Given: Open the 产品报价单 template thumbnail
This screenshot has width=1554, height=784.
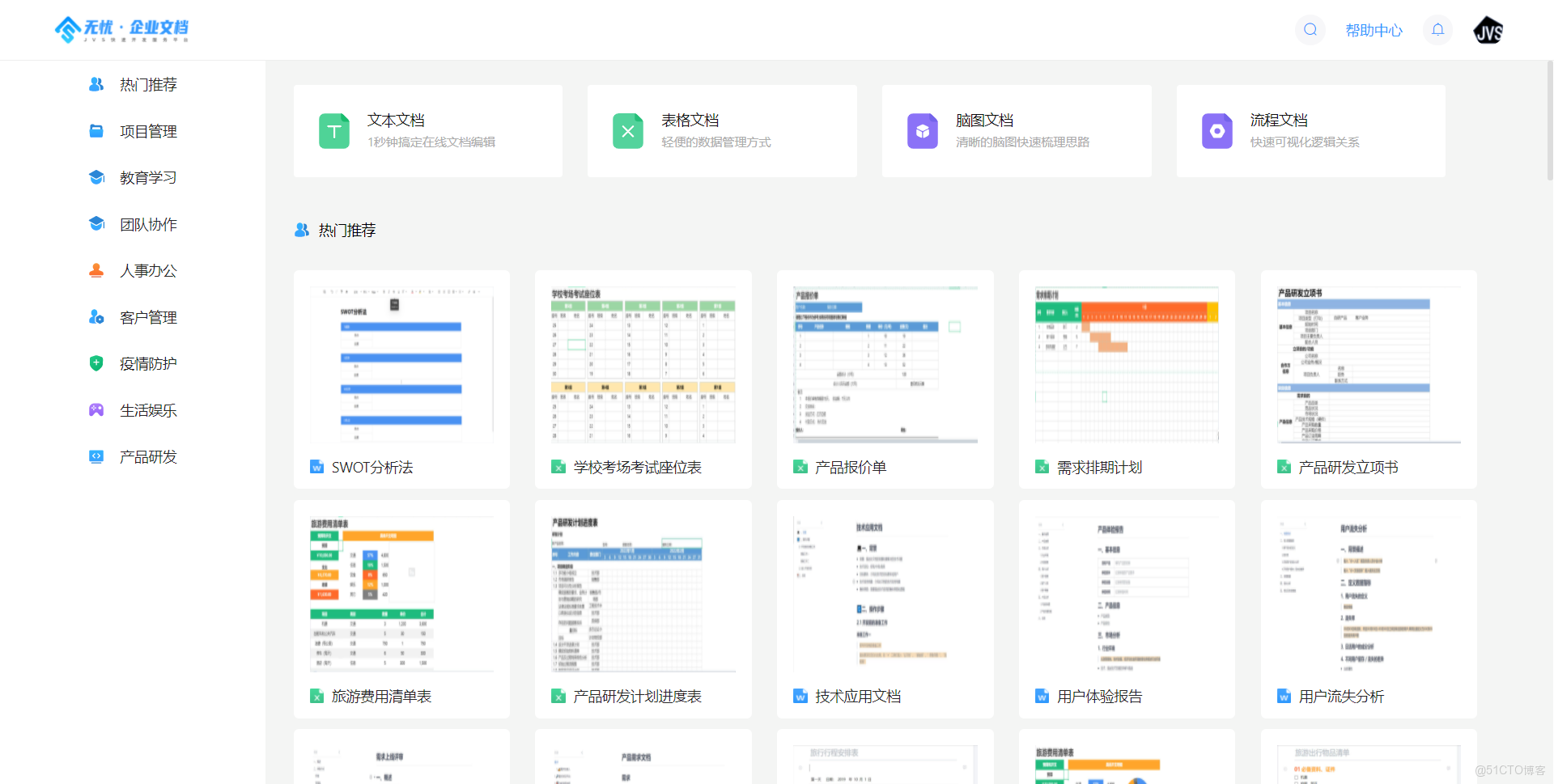Looking at the screenshot, I should coord(885,364).
